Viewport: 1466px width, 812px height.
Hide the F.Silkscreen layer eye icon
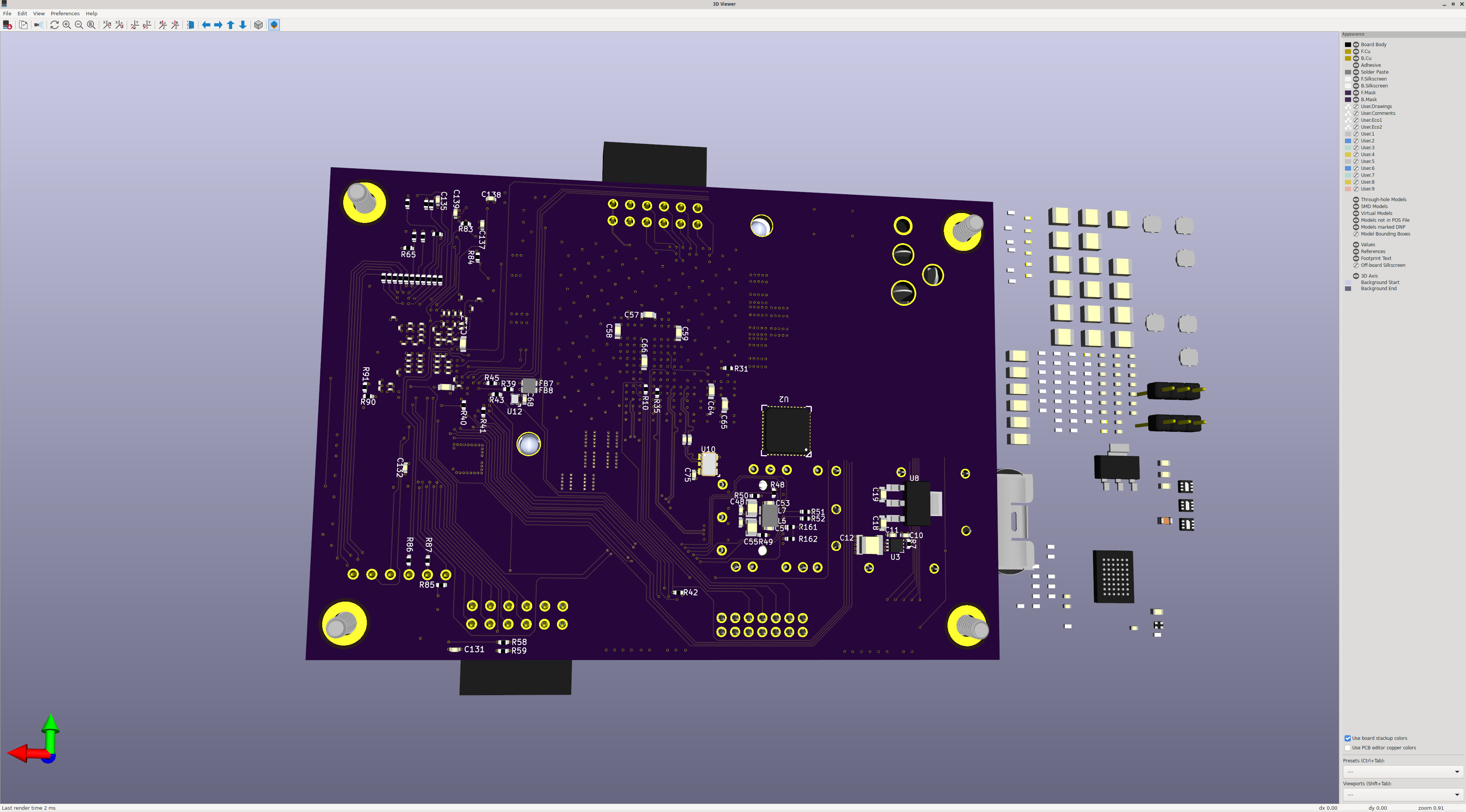coord(1356,79)
